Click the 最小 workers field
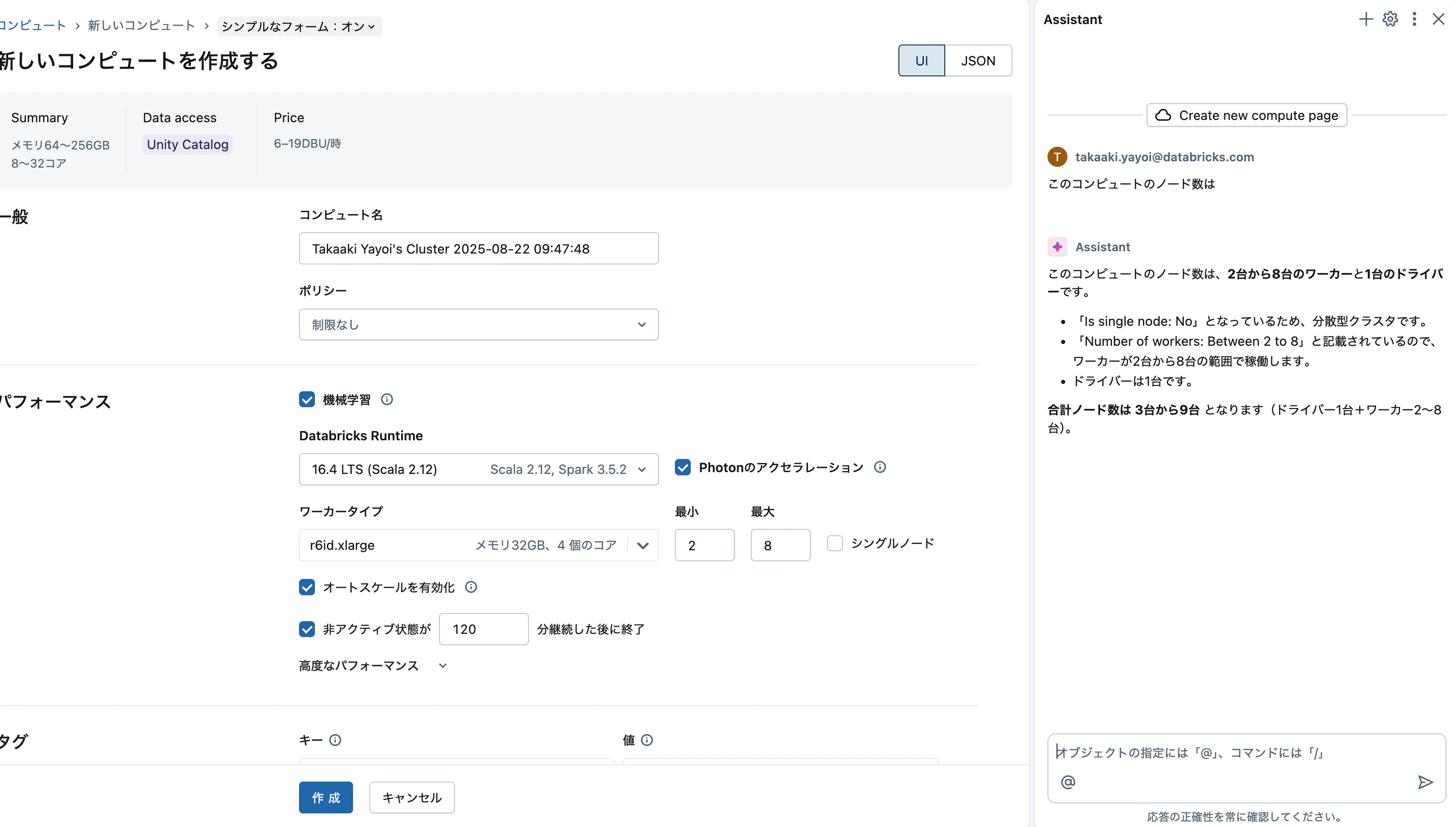The height and width of the screenshot is (827, 1456). [704, 545]
